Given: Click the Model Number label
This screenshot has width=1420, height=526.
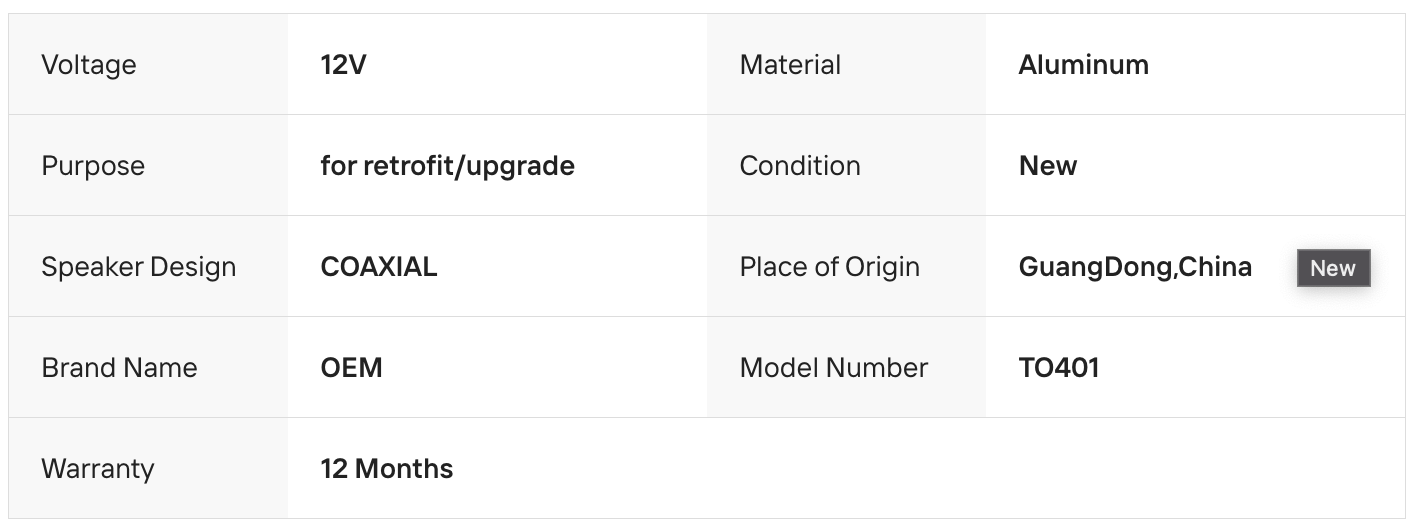Looking at the screenshot, I should point(833,368).
